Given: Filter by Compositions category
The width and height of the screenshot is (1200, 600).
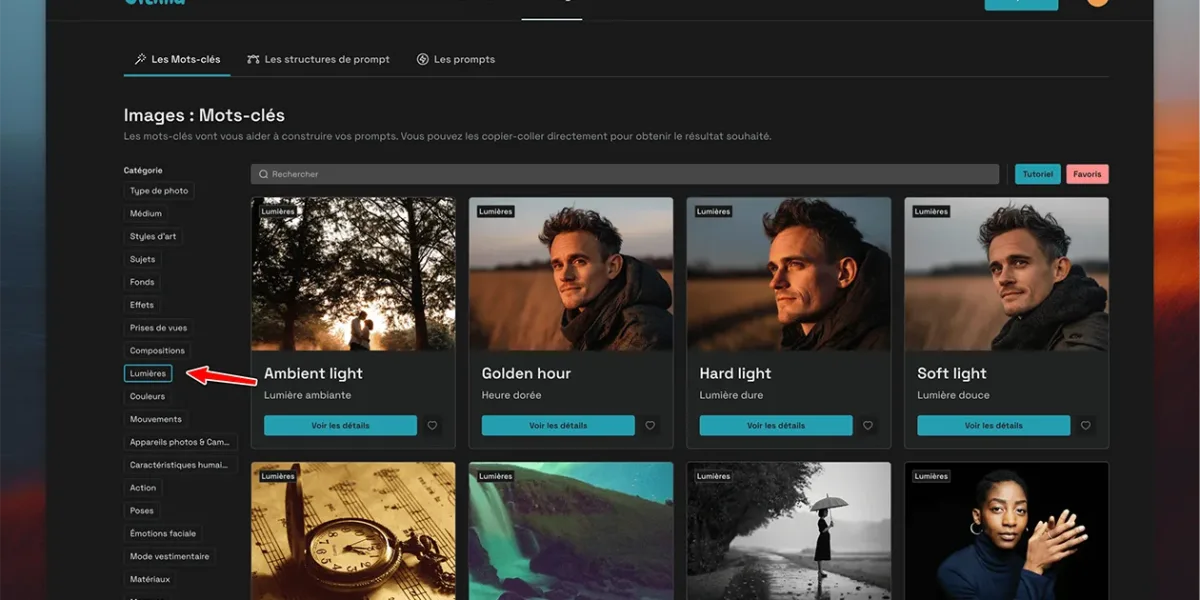Looking at the screenshot, I should [x=157, y=351].
